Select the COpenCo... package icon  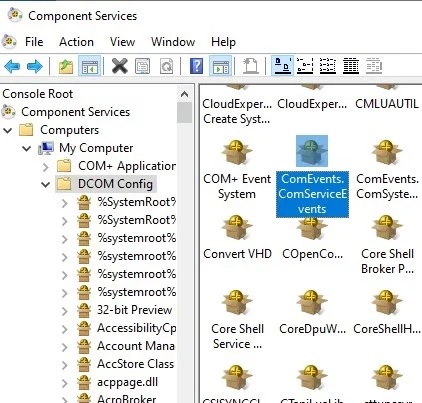click(x=311, y=229)
